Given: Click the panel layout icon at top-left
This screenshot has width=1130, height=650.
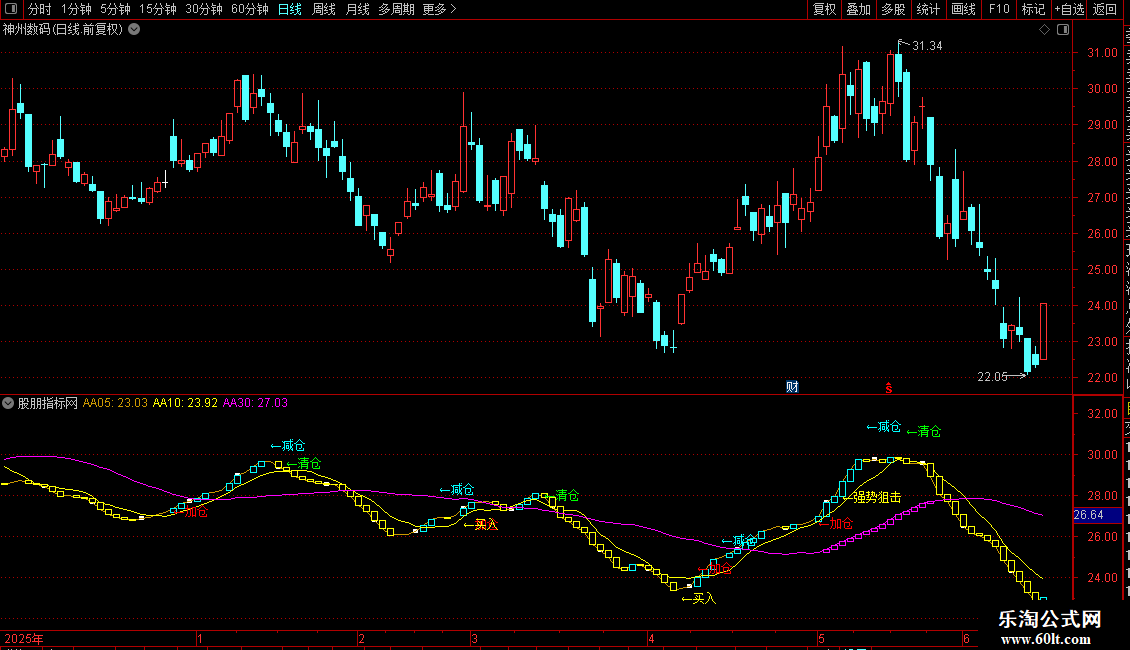Looking at the screenshot, I should (x=11, y=9).
